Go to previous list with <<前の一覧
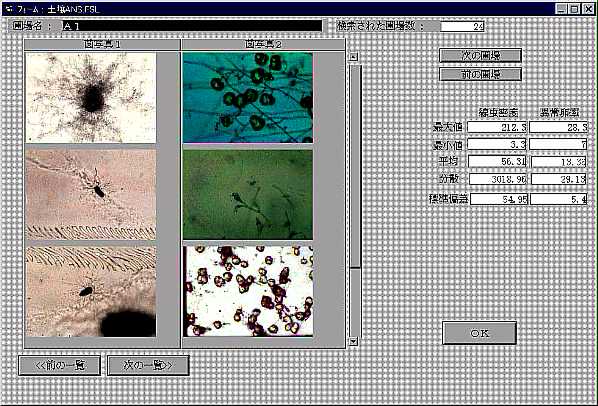The width and height of the screenshot is (598, 406). (x=59, y=366)
